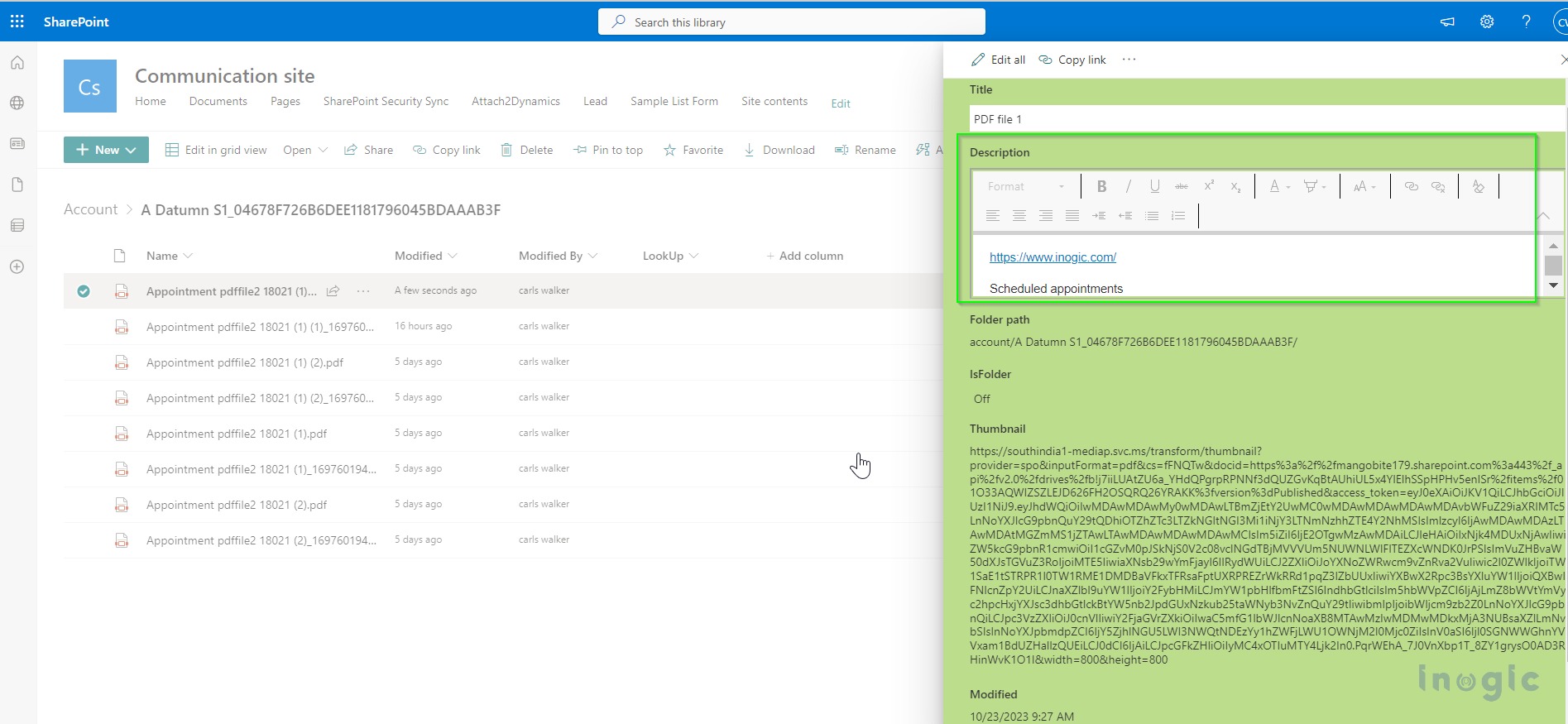Apply superscript in the Description editor
The image size is (1568, 724).
pyautogui.click(x=1209, y=186)
